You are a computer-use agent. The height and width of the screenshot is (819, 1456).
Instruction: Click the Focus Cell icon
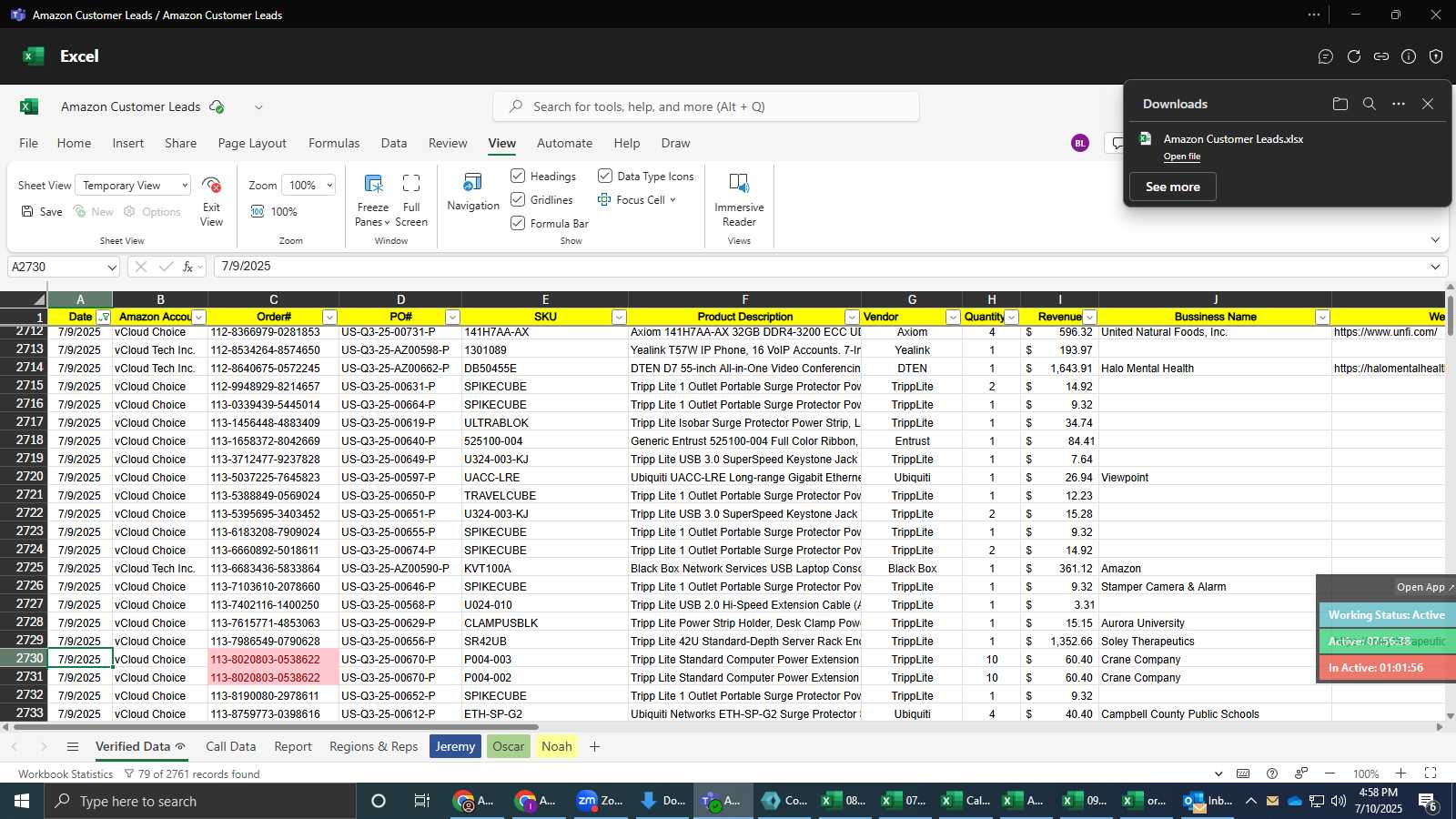click(604, 199)
